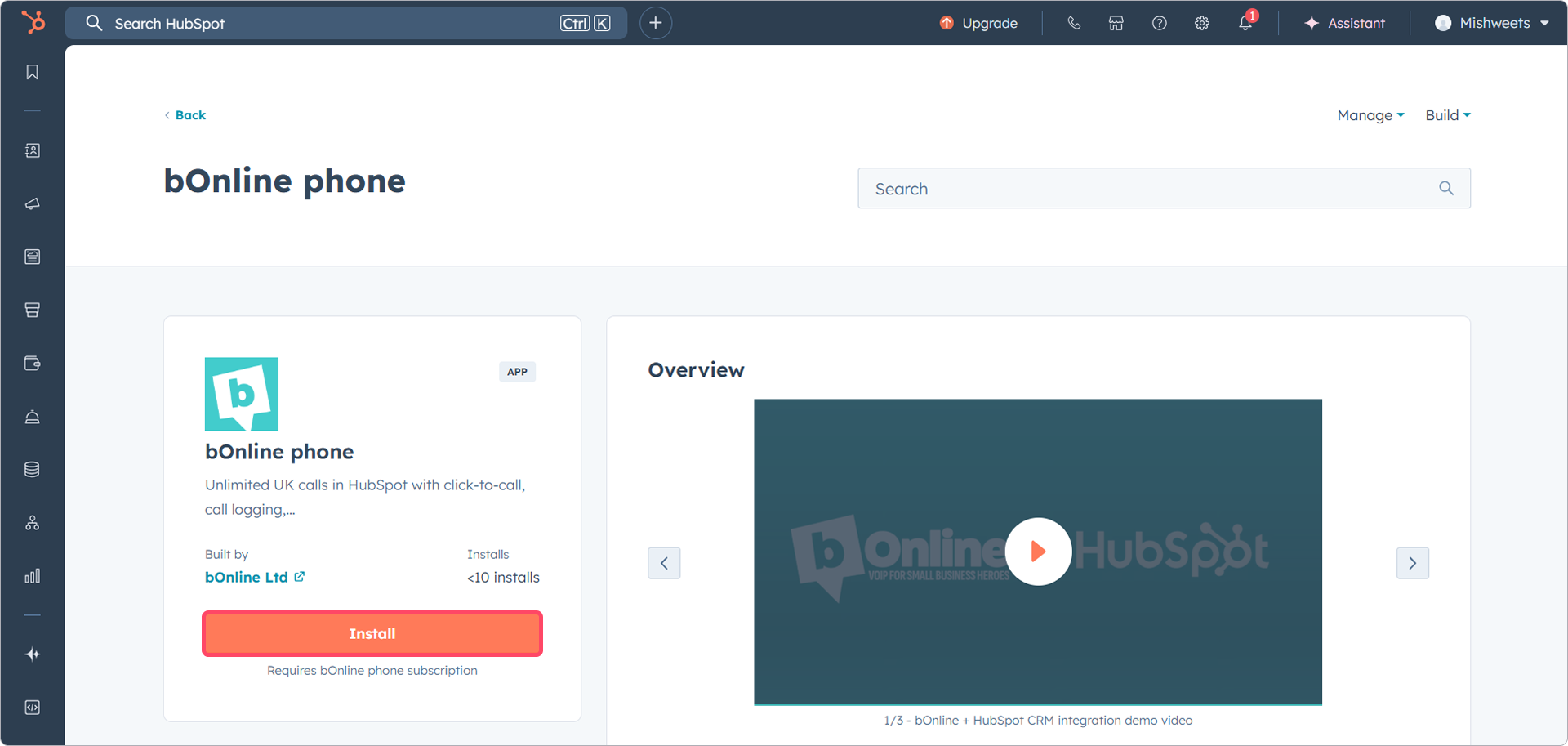This screenshot has width=1568, height=746.
Task: Open the Manage dropdown menu
Action: (x=1371, y=115)
